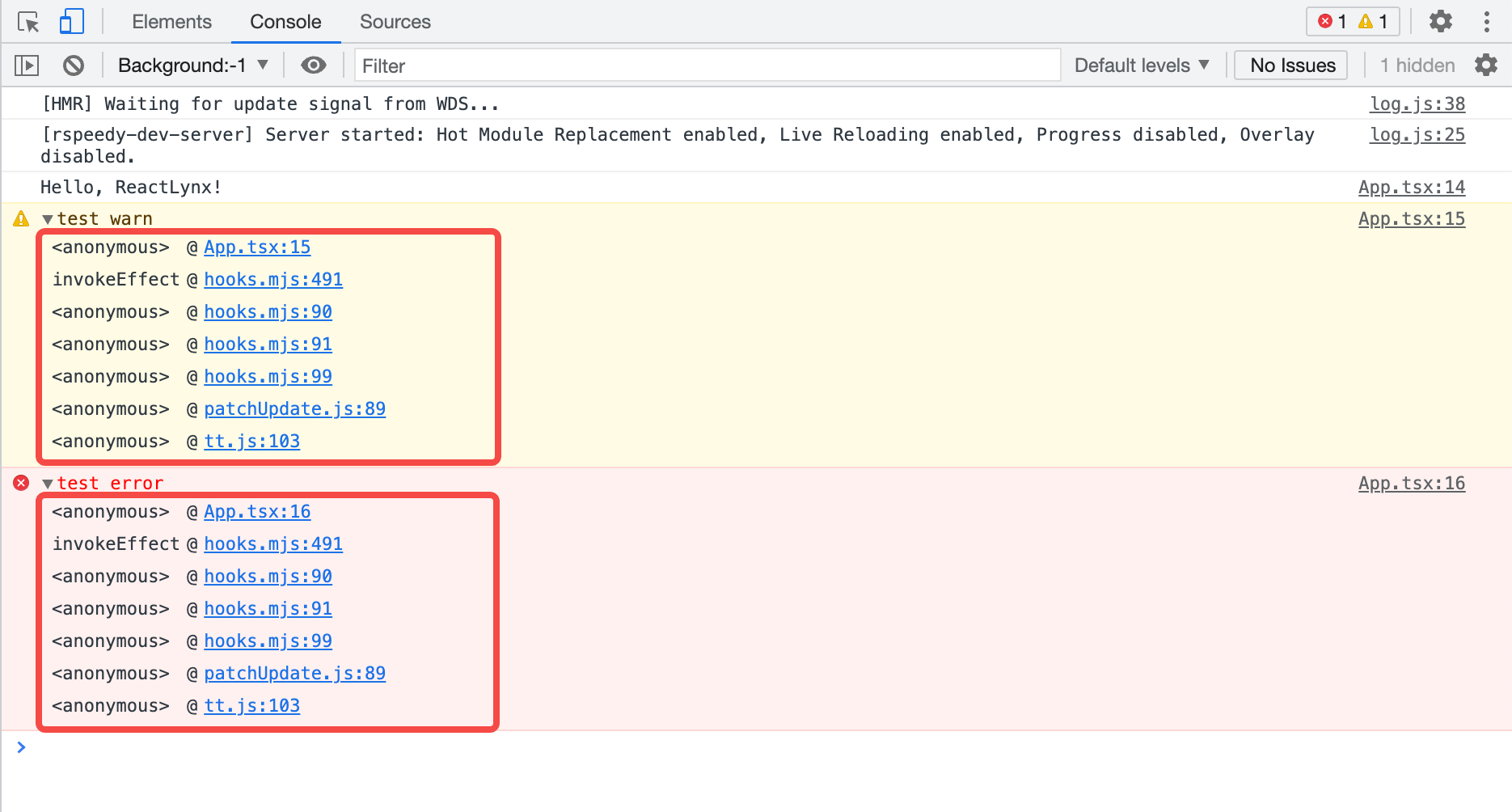The height and width of the screenshot is (812, 1512).
Task: Open App.tsx:15 in the warn stack trace
Action: 257,247
